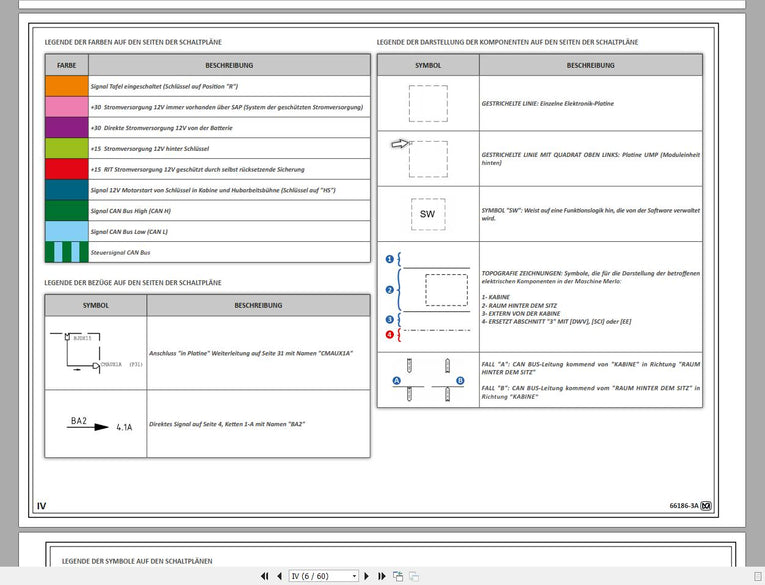Click the BA2 arrow symbol
This screenshot has height=585, width=765.
pos(95,424)
